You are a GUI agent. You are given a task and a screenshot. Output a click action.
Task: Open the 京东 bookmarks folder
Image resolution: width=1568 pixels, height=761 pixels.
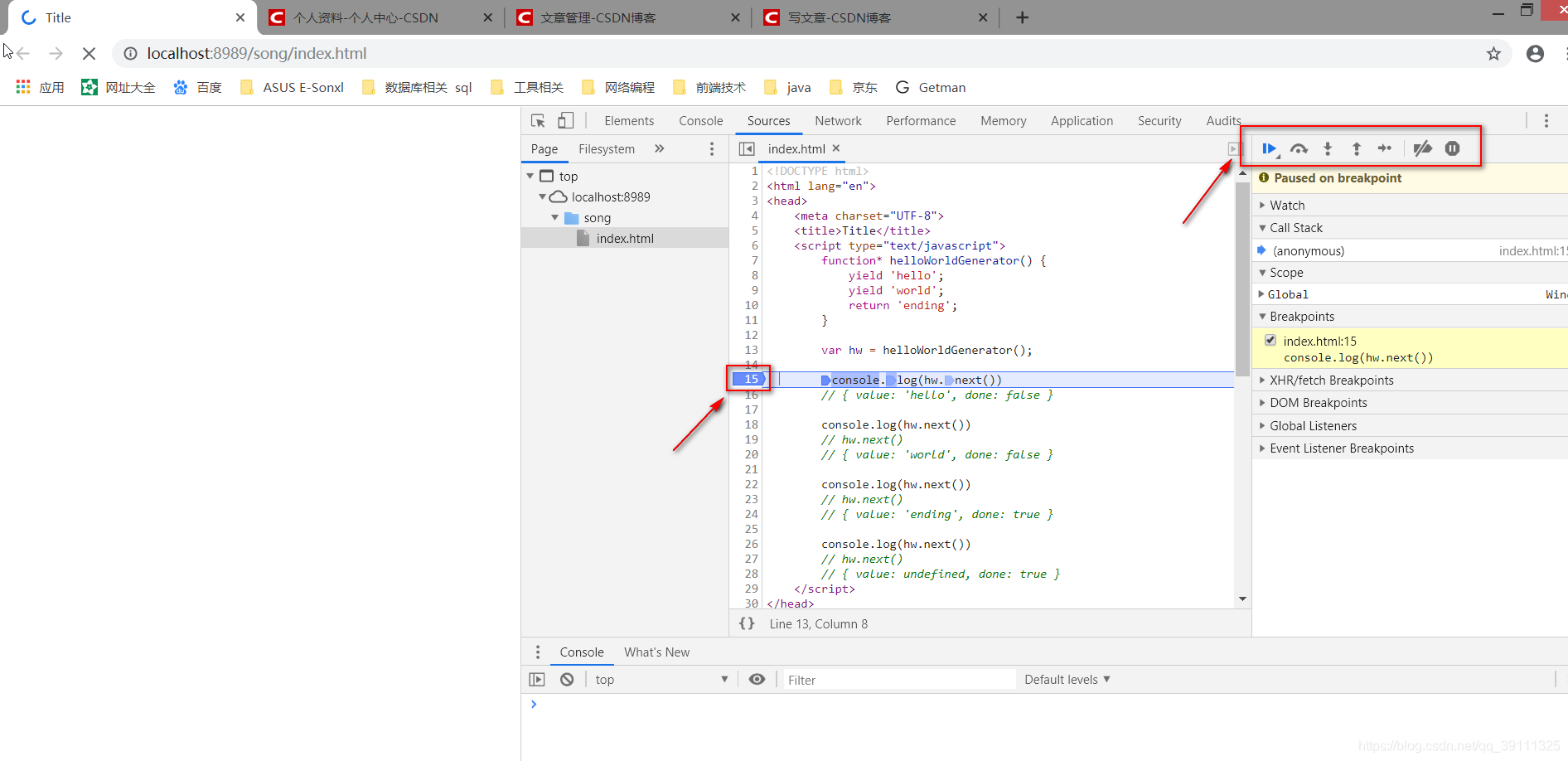tap(854, 87)
